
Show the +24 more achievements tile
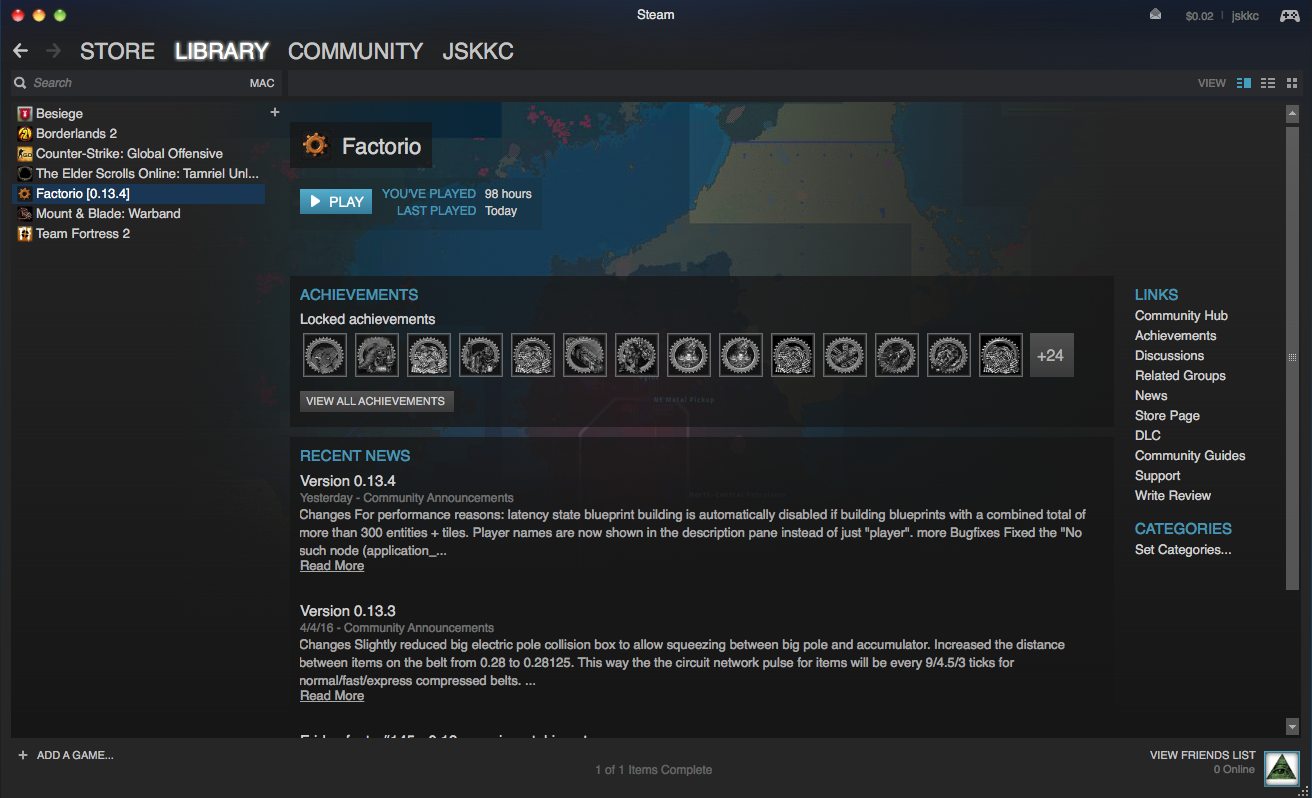1052,355
